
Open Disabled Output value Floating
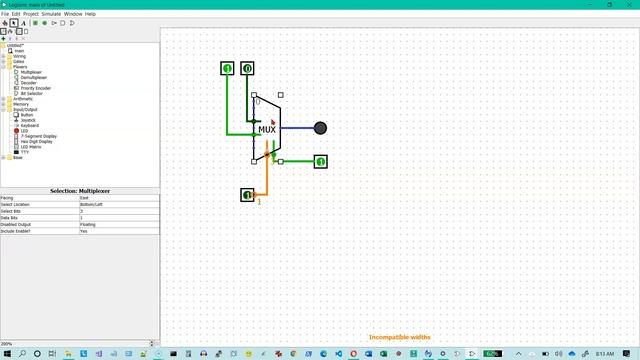tap(119, 224)
